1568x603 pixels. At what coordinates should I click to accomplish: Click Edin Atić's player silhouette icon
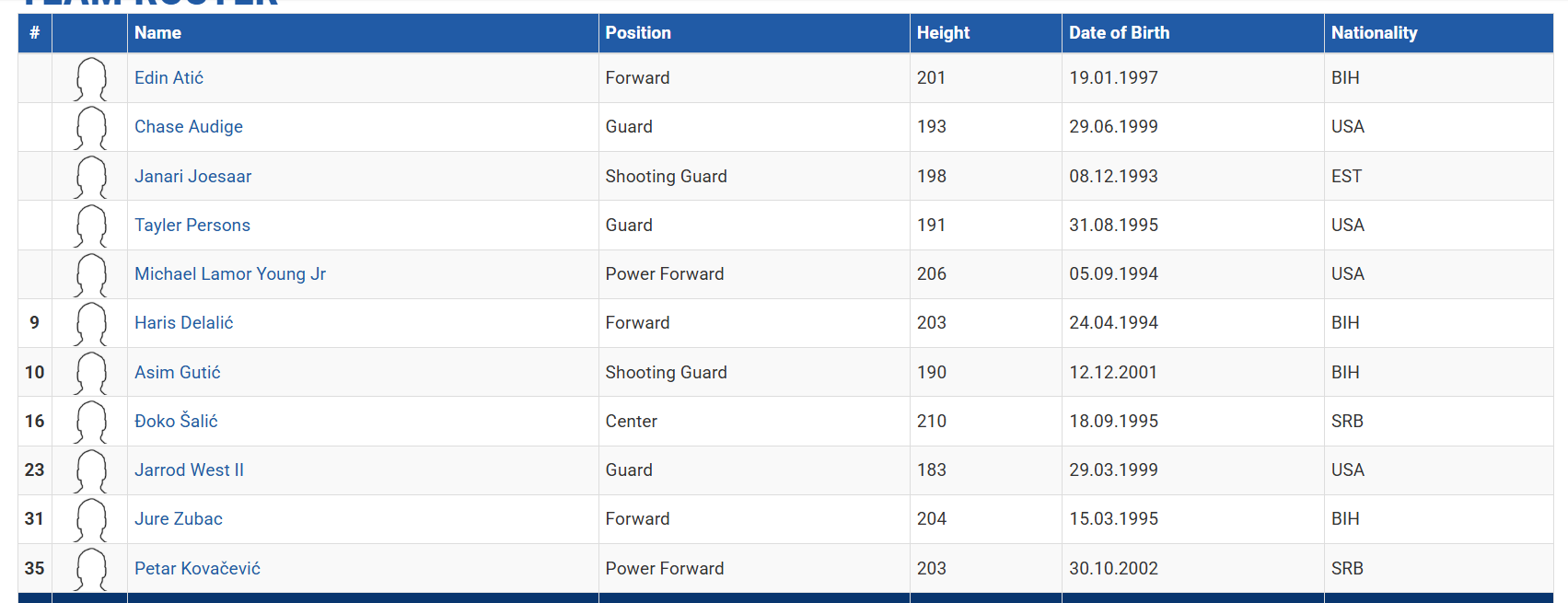click(90, 79)
